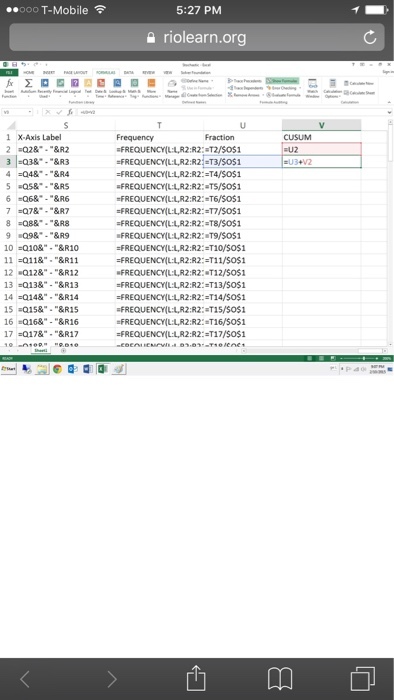Tap the Safari share icon

point(196,679)
